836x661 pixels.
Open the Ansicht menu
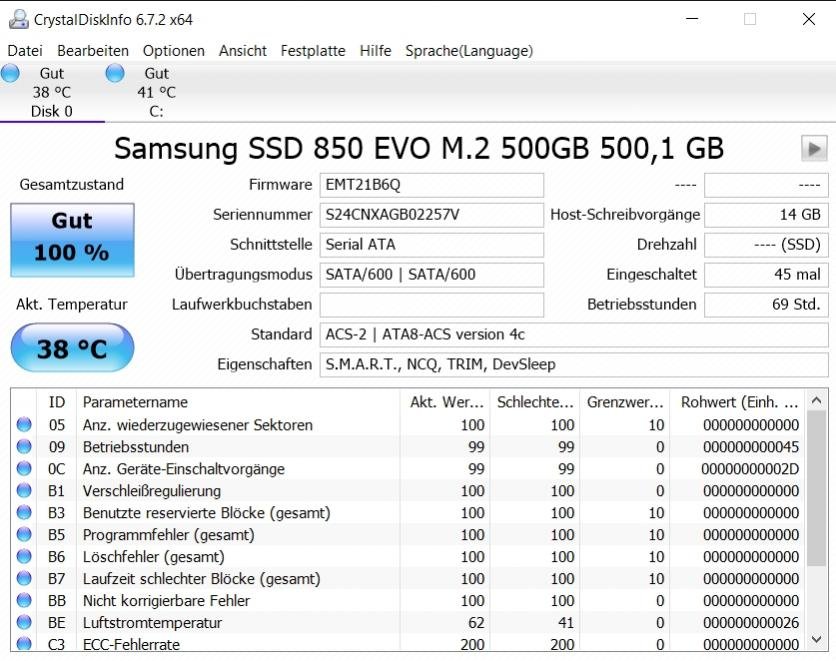(x=243, y=51)
